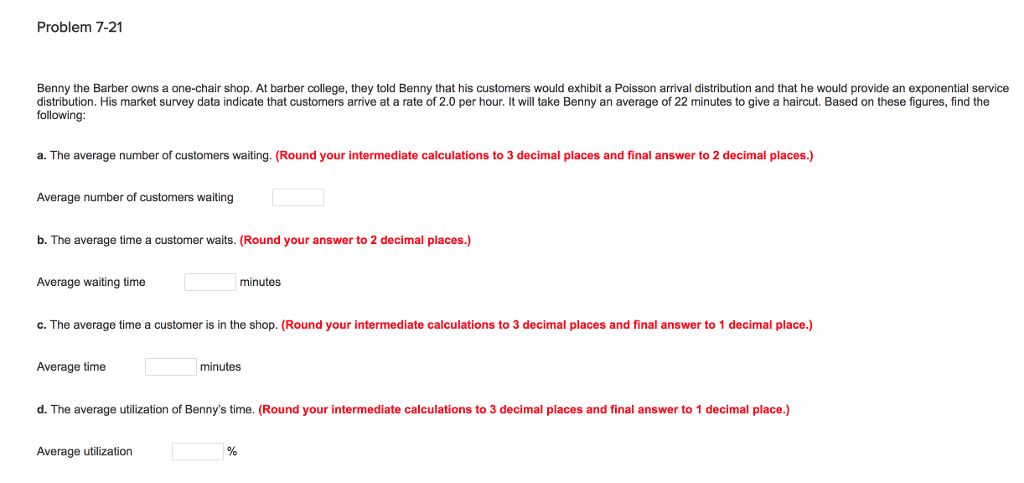
Task: Select part d question about Benny's utilization
Action: click(146, 409)
